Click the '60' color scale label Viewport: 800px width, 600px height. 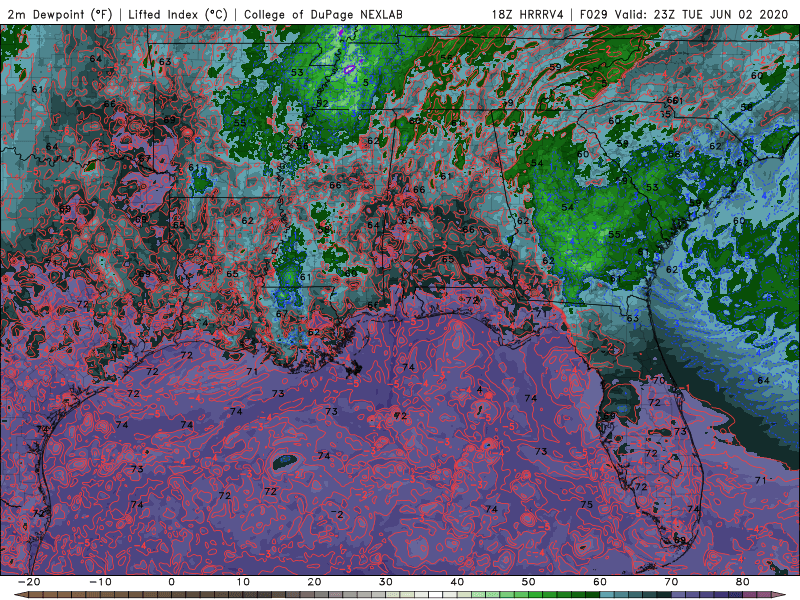[x=600, y=582]
